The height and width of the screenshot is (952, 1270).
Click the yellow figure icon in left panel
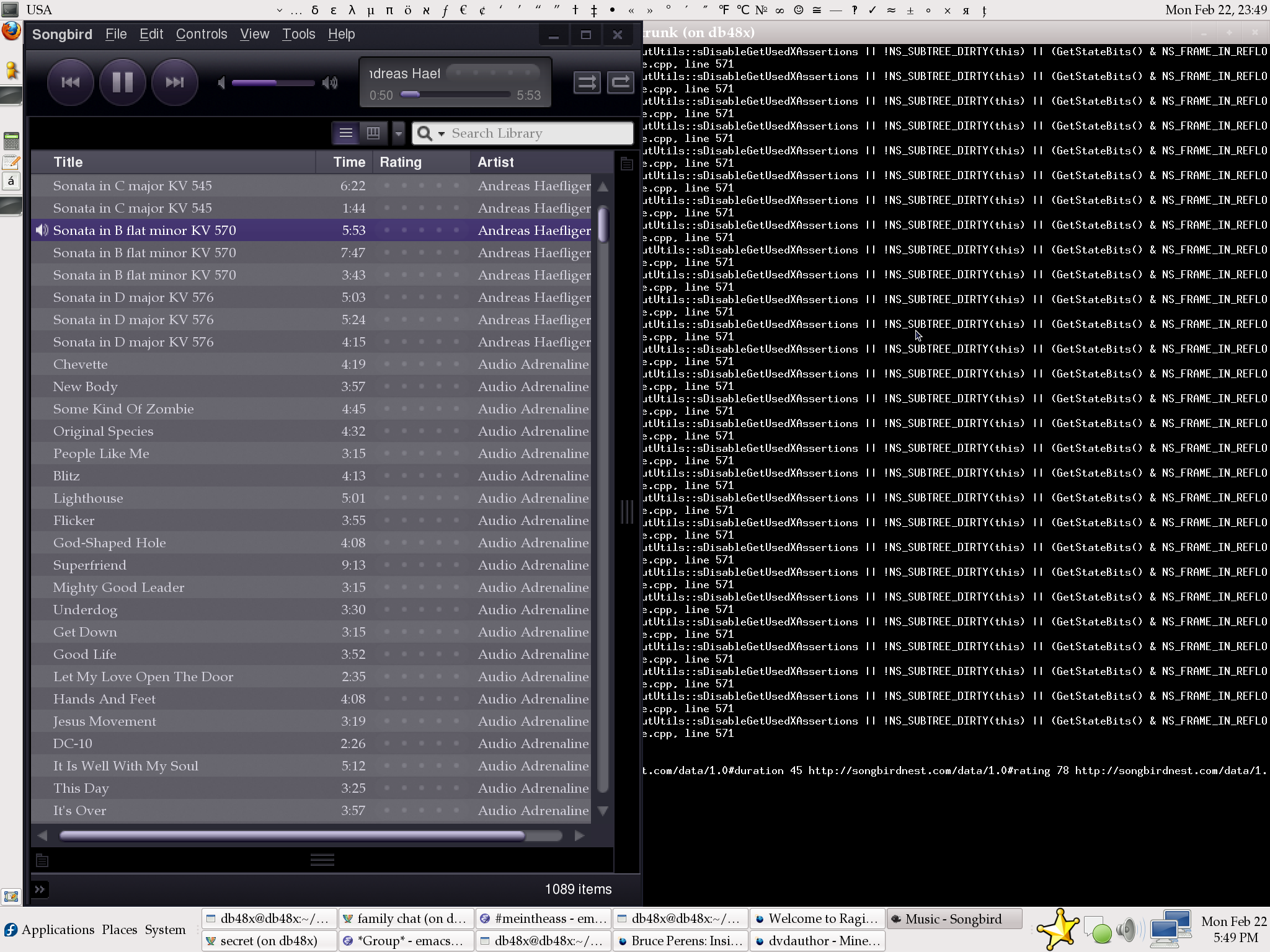(11, 71)
